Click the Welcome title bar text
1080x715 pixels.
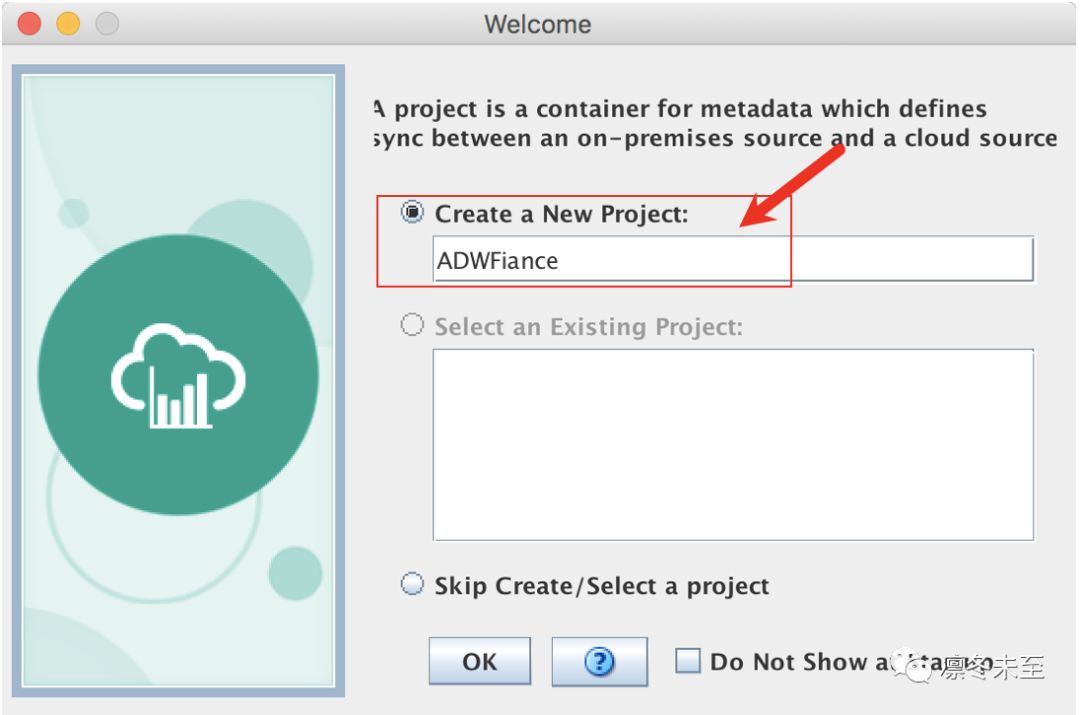(538, 24)
